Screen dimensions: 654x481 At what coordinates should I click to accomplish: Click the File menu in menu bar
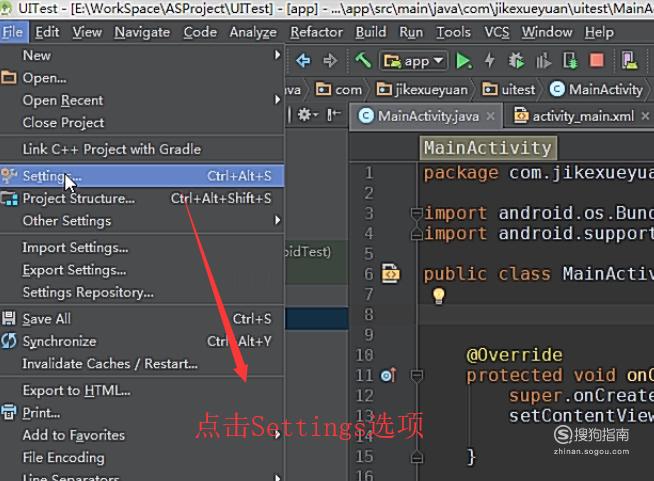[x=13, y=32]
